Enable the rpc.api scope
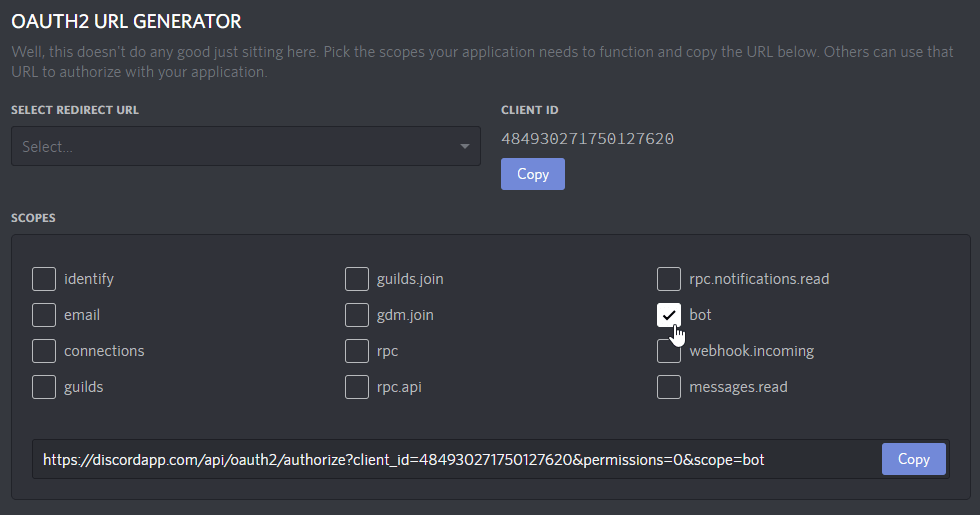Viewport: 980px width, 515px height. pos(357,386)
